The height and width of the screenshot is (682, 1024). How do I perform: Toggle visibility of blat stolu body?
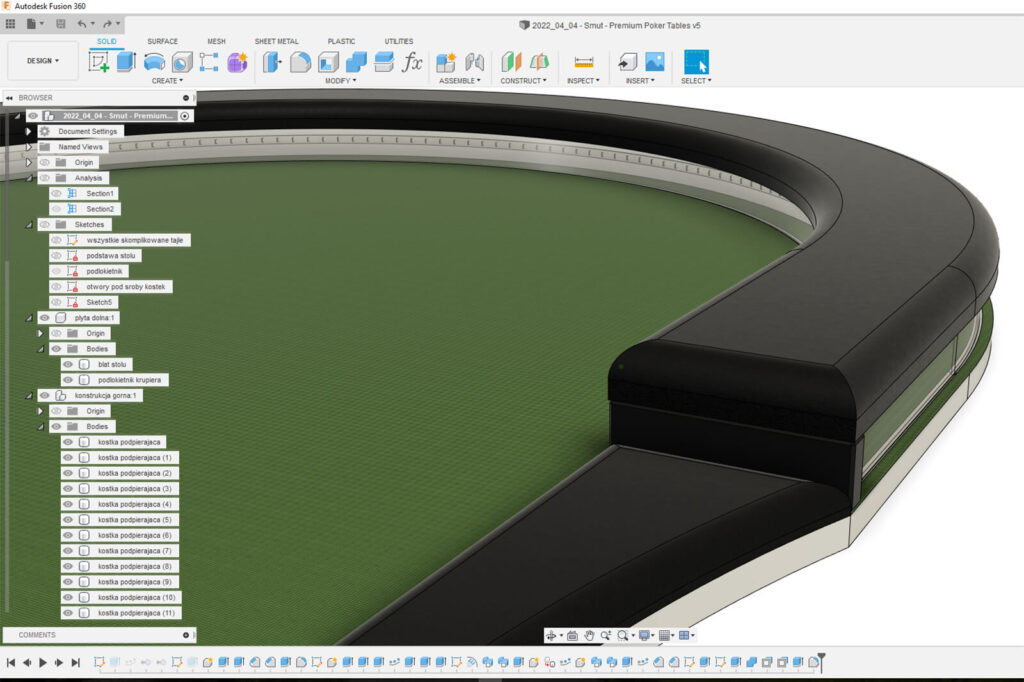68,364
